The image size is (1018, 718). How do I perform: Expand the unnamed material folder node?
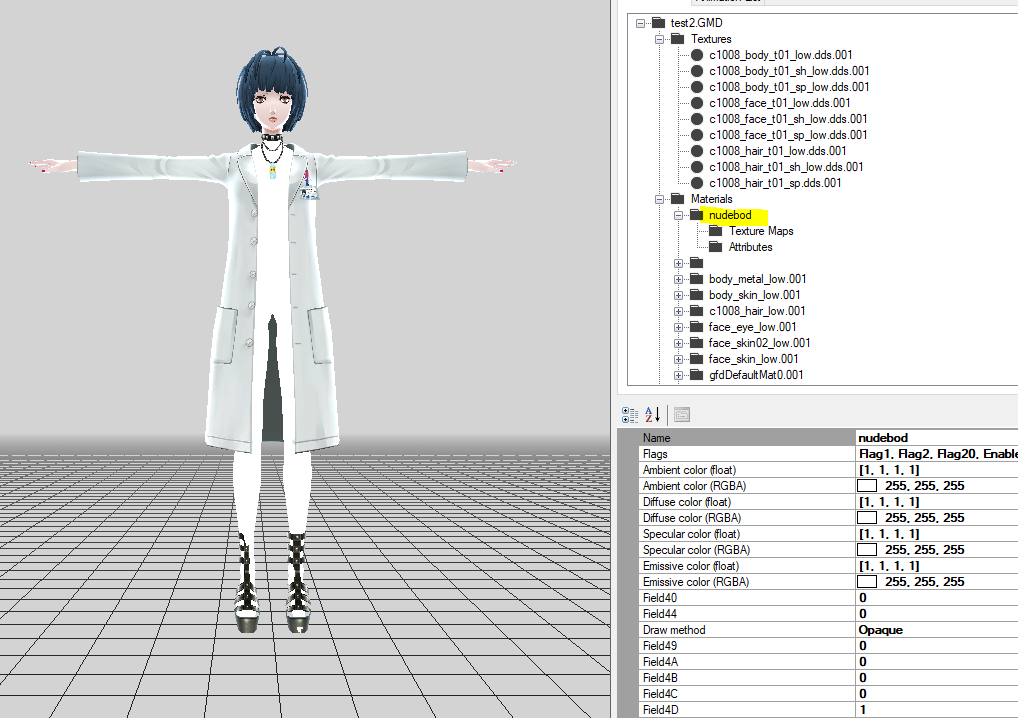coord(678,264)
